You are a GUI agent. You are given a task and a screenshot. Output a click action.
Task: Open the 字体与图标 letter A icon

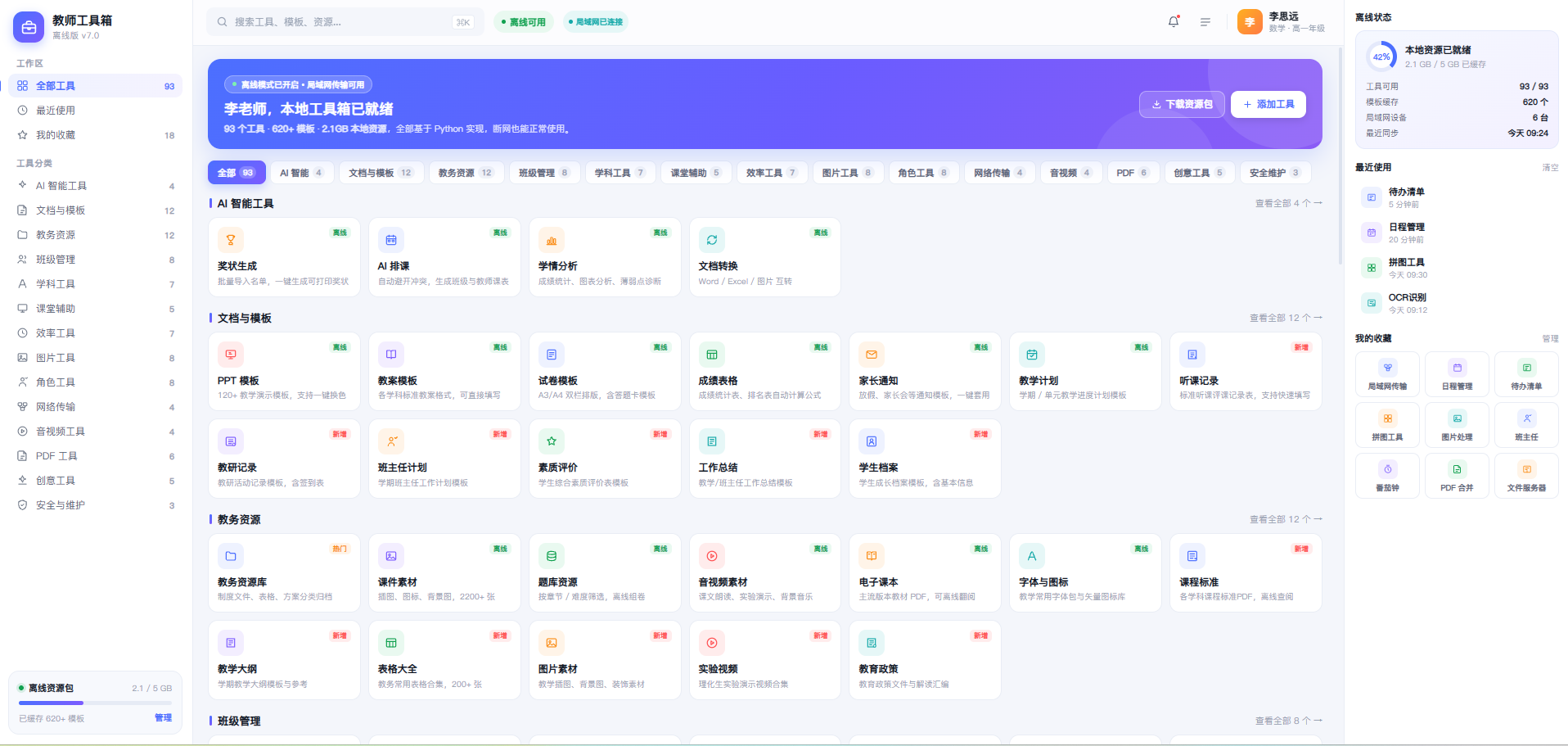[x=1032, y=556]
